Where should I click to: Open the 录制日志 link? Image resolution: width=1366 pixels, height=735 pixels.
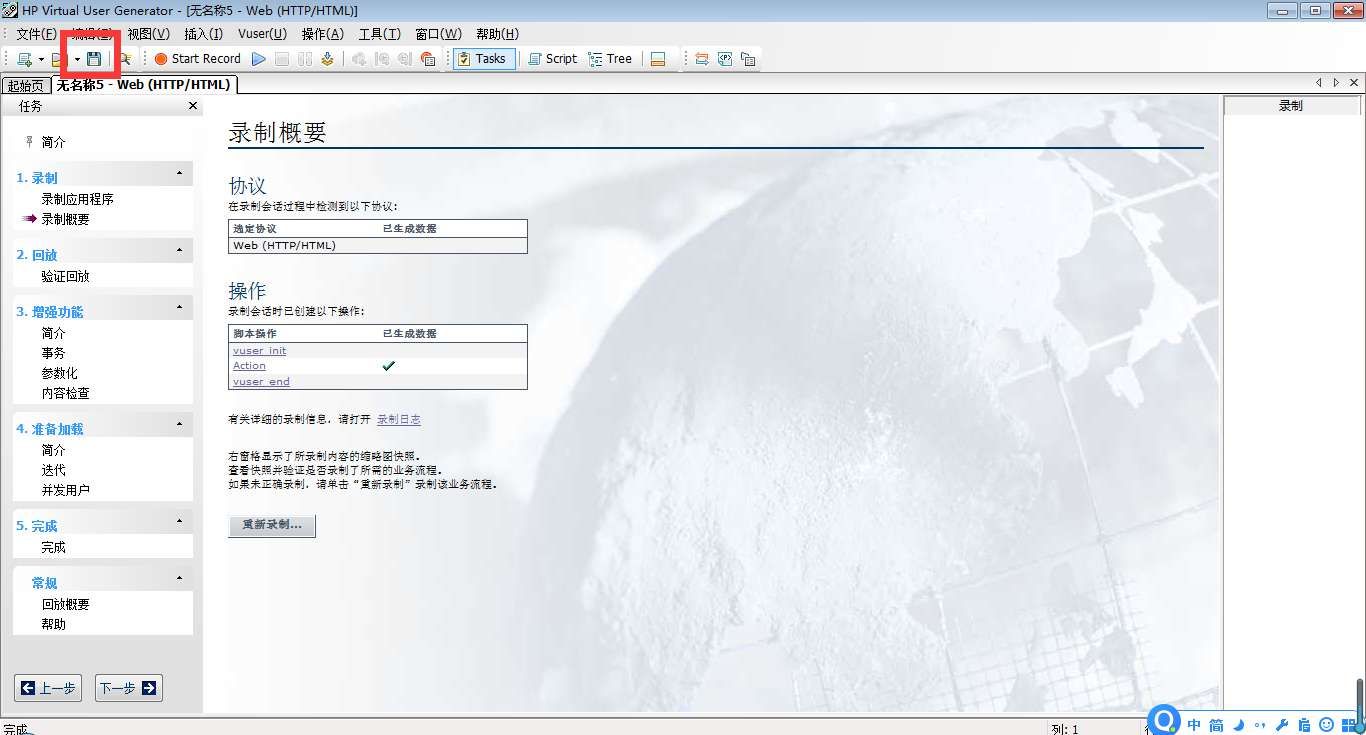pos(399,420)
